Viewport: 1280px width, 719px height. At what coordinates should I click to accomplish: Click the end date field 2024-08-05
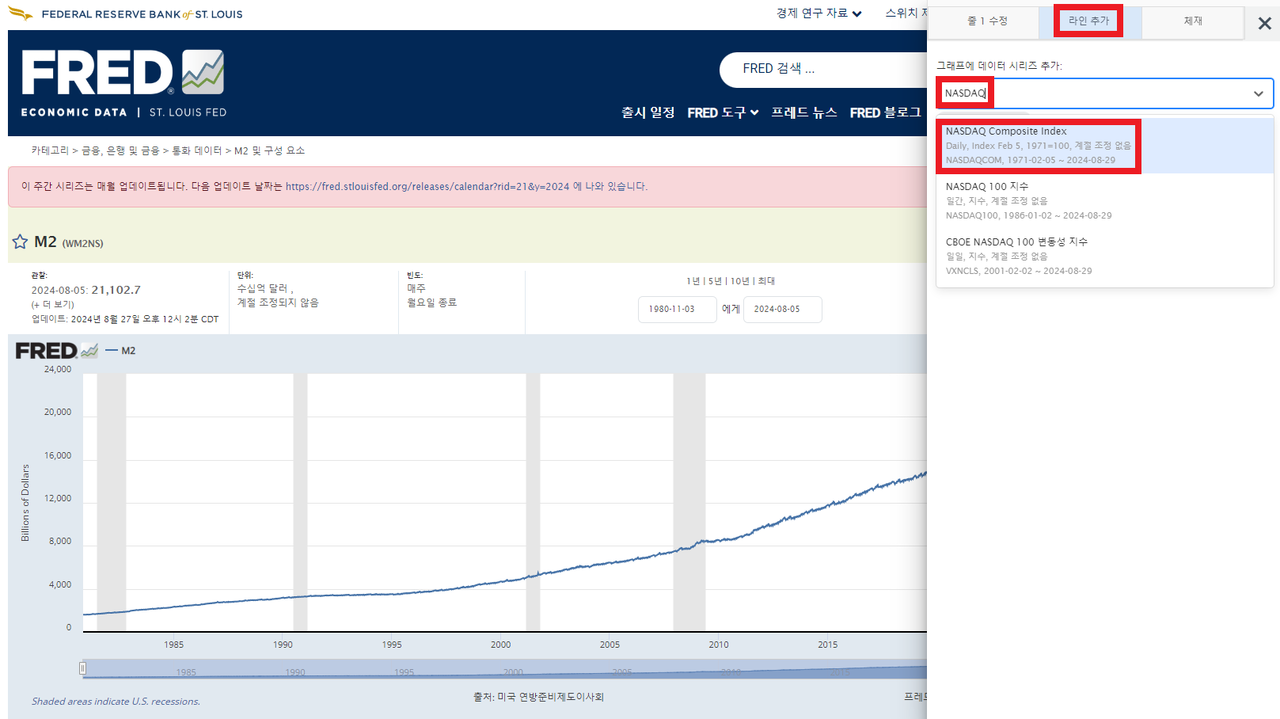pos(782,310)
